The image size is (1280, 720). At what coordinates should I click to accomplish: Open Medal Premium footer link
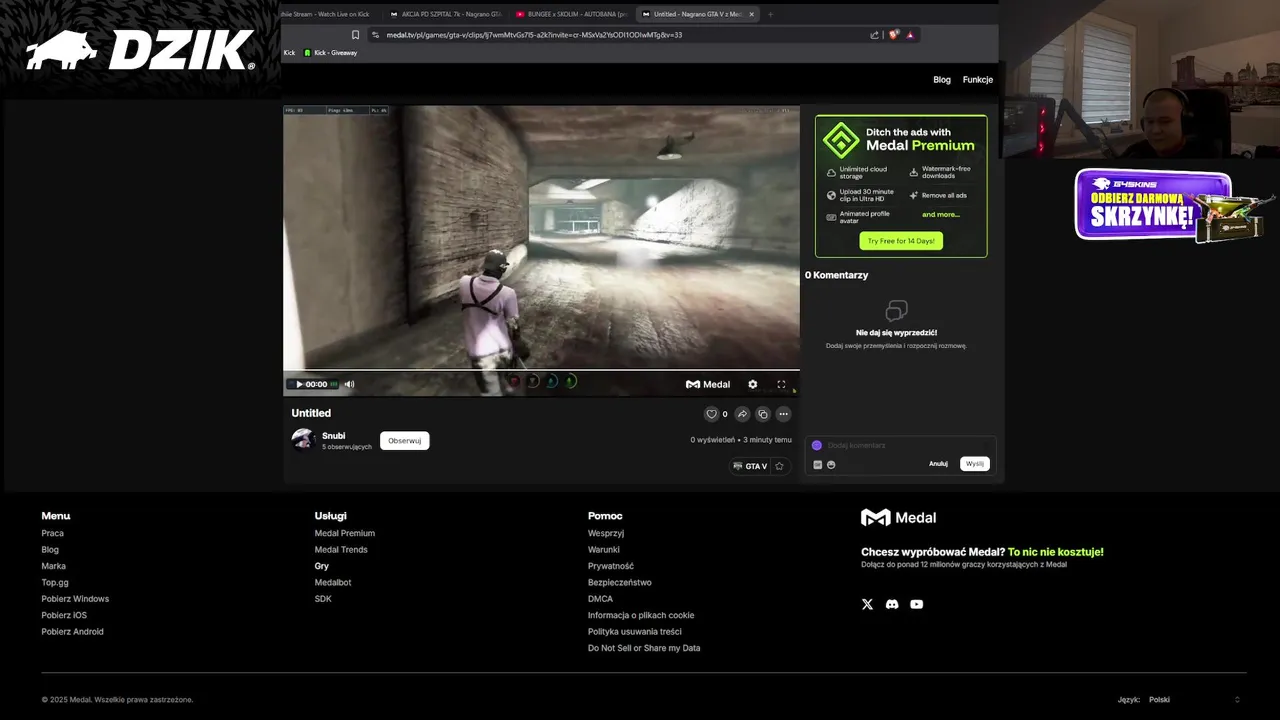[345, 533]
